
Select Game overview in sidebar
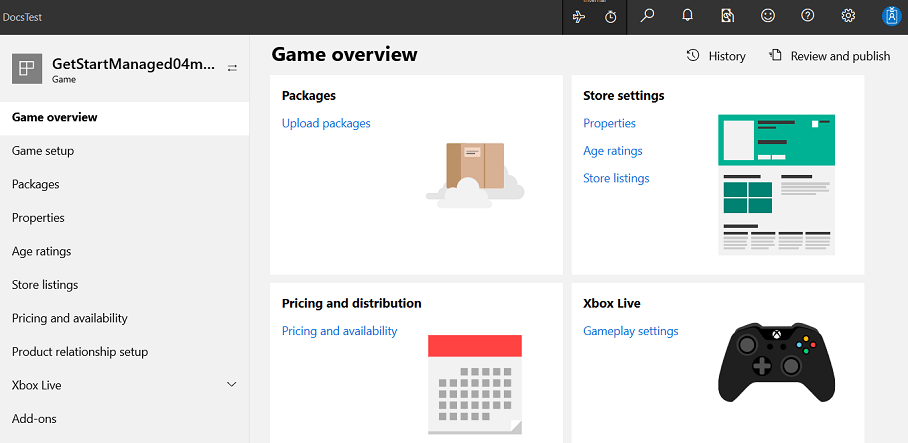coord(125,118)
